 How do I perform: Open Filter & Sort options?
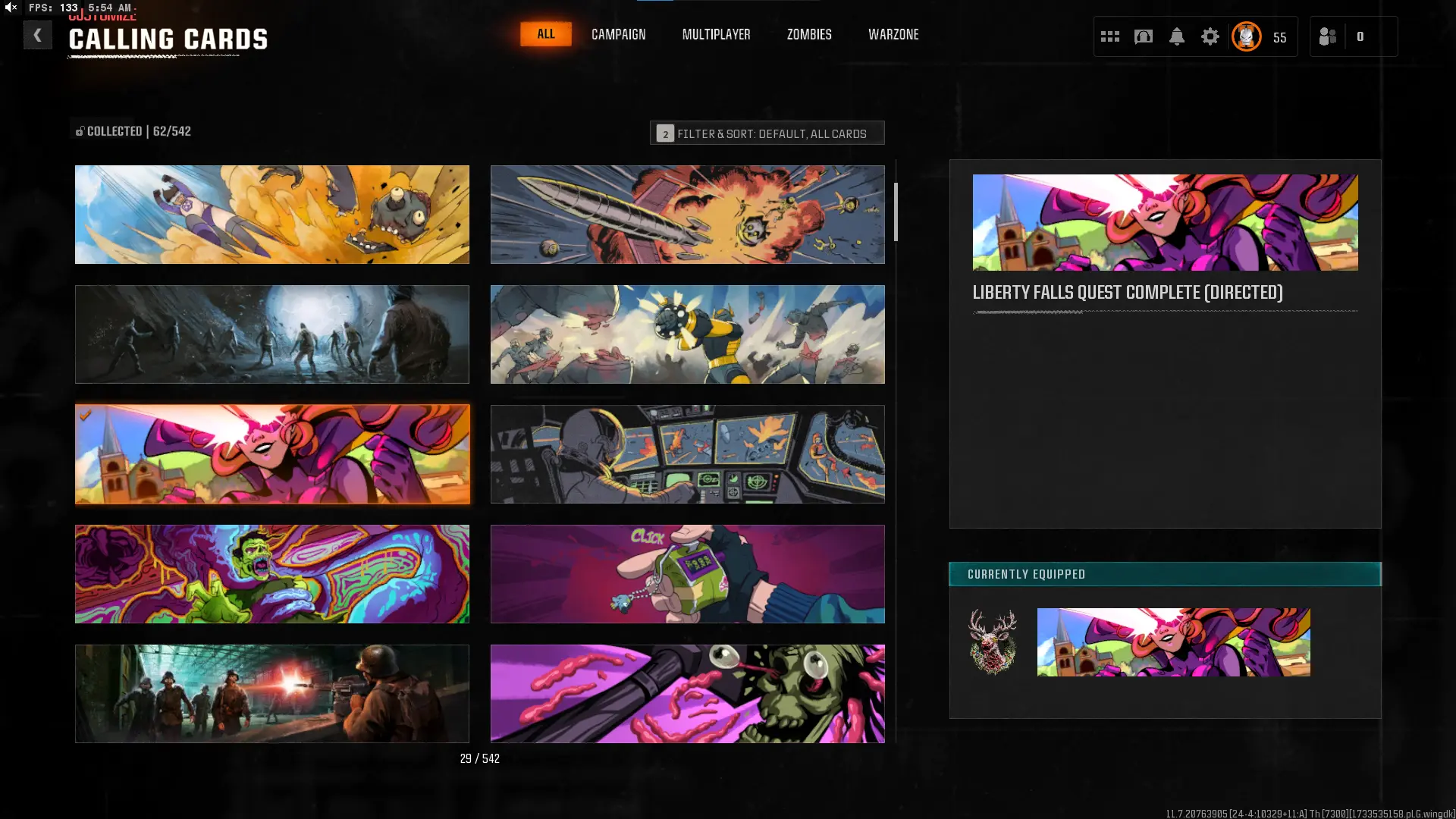[x=767, y=133]
